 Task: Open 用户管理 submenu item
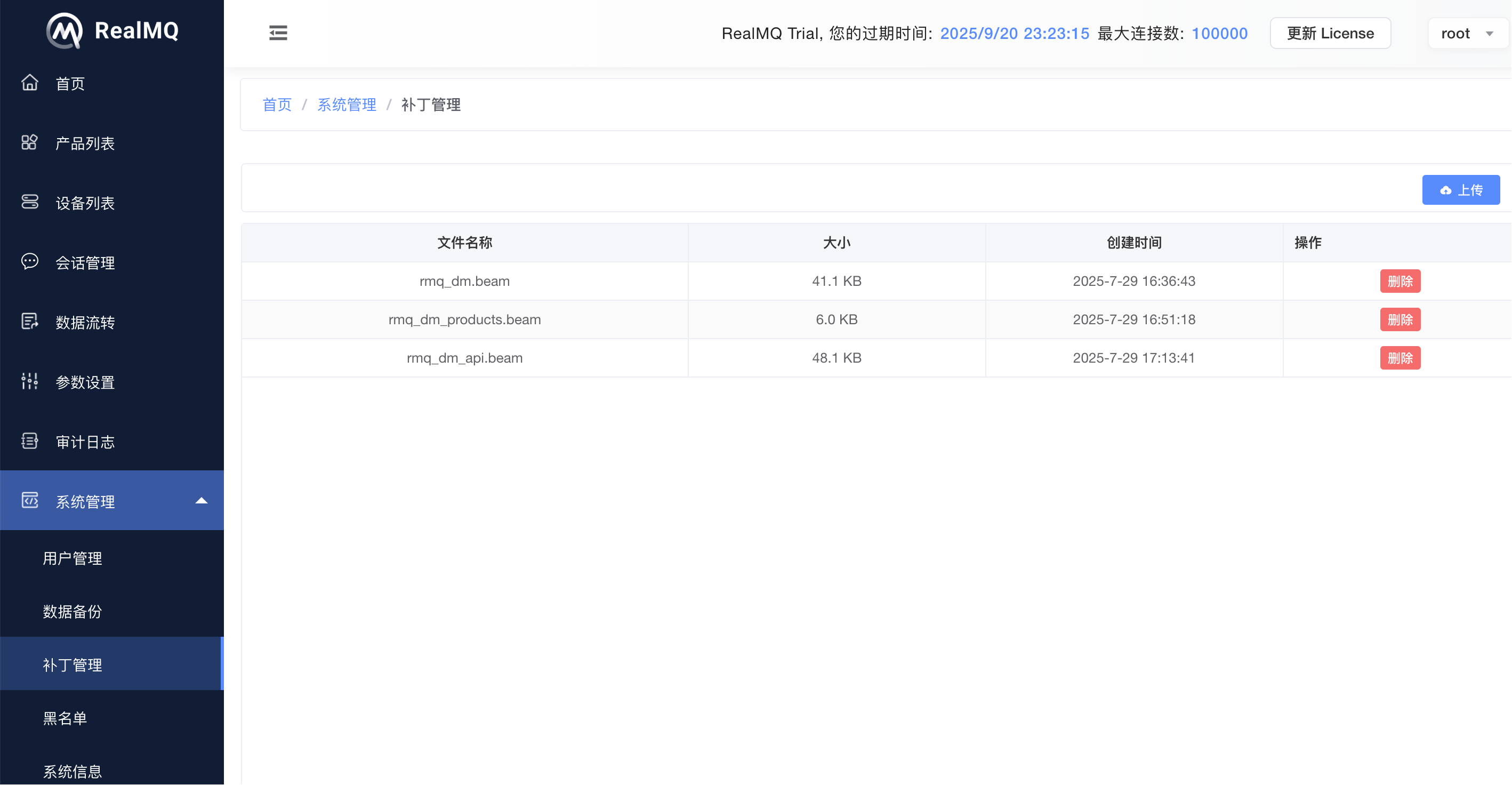click(111, 558)
